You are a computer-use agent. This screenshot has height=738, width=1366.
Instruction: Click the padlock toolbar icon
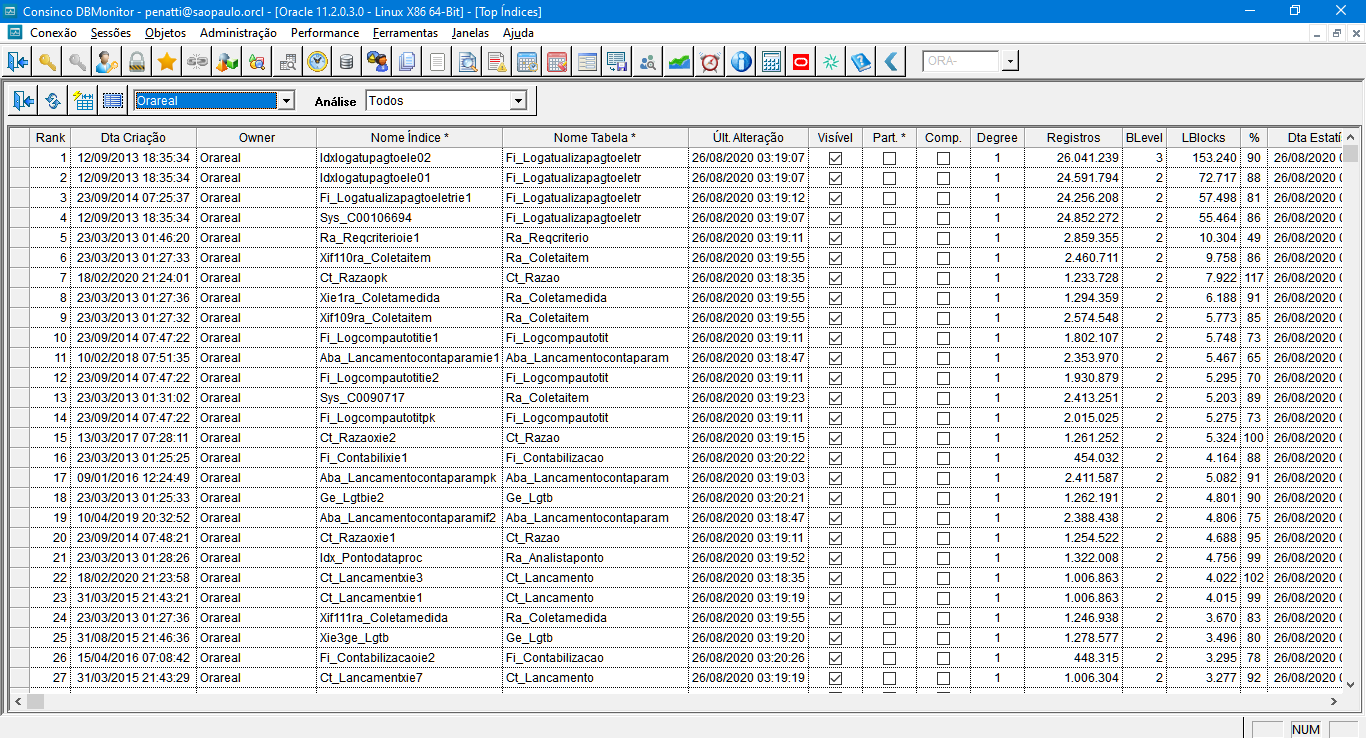pos(137,62)
